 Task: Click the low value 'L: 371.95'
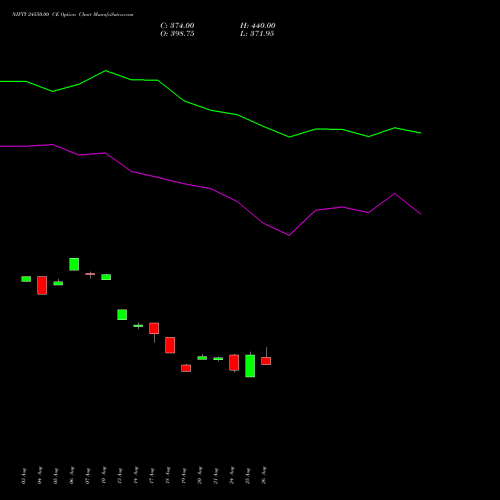(257, 34)
